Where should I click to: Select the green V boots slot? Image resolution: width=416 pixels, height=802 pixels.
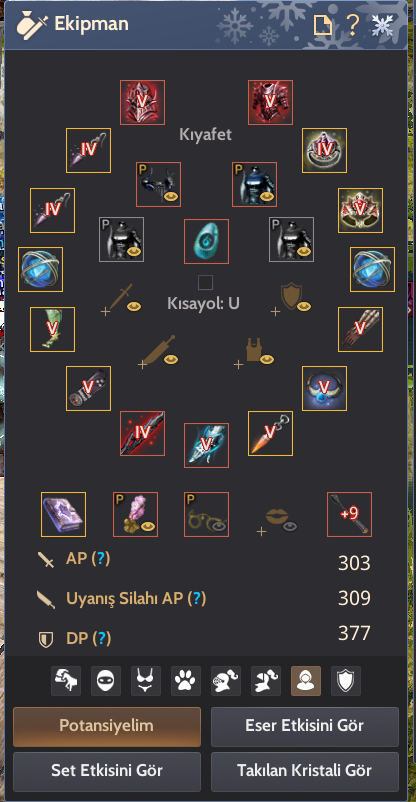[52, 329]
